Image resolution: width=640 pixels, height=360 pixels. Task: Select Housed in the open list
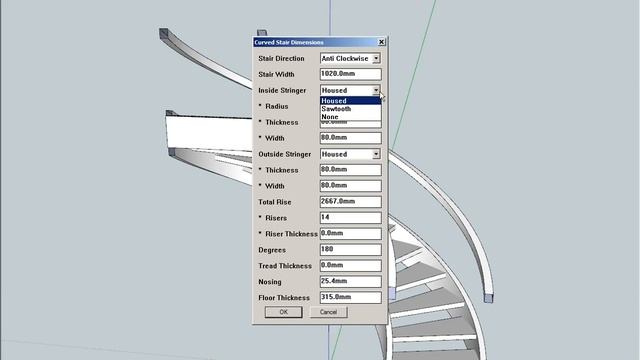tap(351, 101)
